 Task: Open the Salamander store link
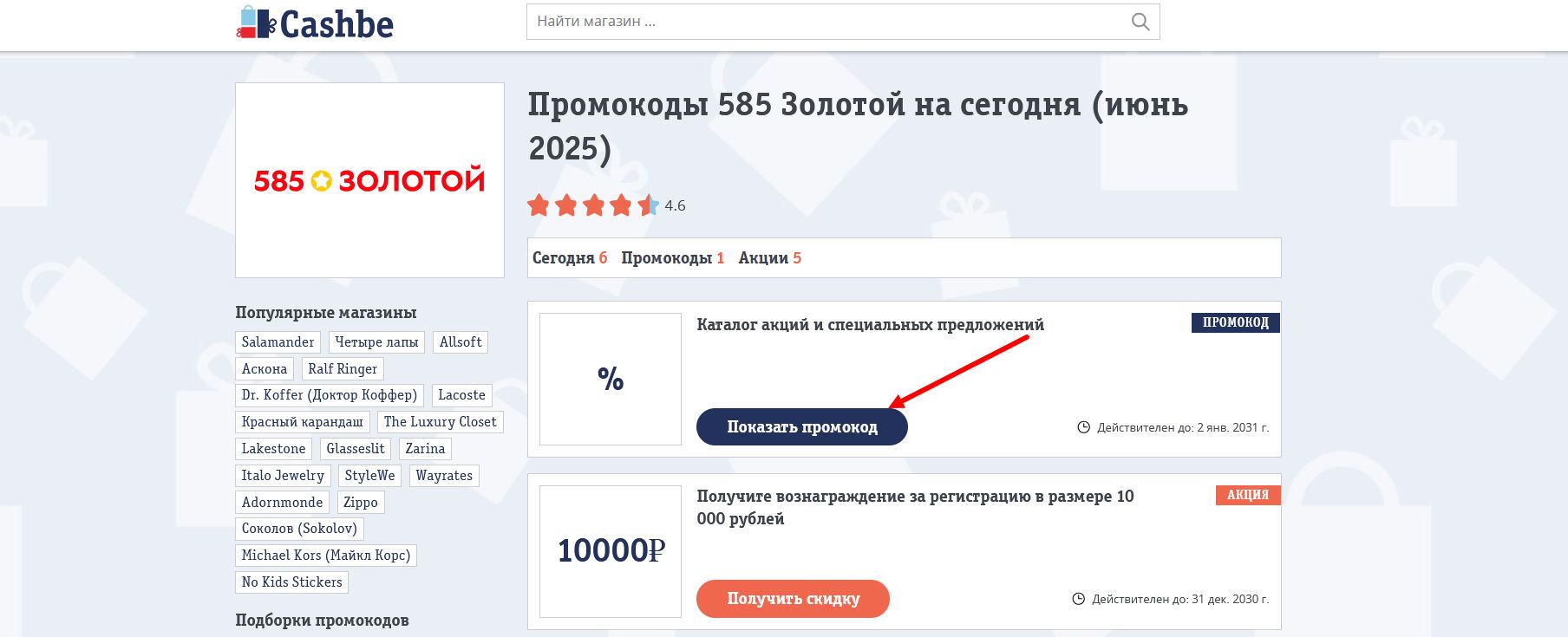(x=278, y=342)
